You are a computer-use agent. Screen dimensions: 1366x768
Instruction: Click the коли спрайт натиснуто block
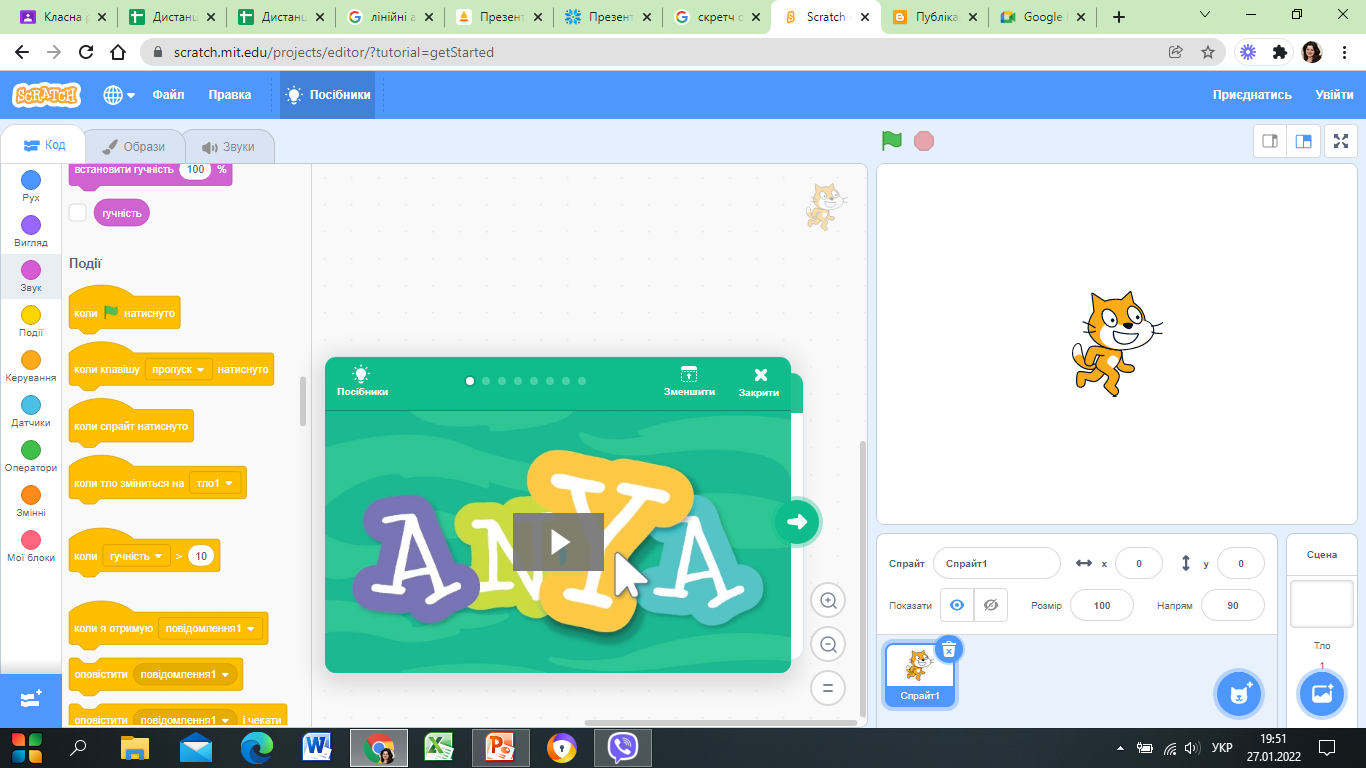click(x=131, y=426)
